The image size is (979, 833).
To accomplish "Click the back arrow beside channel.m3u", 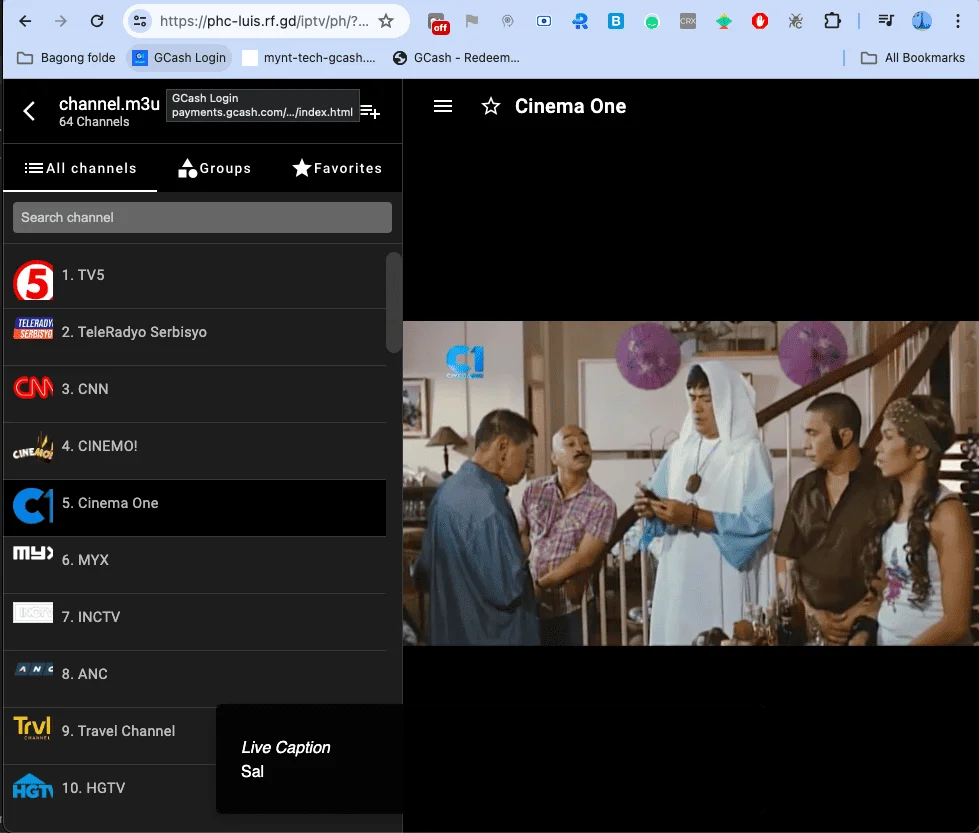I will 29,111.
